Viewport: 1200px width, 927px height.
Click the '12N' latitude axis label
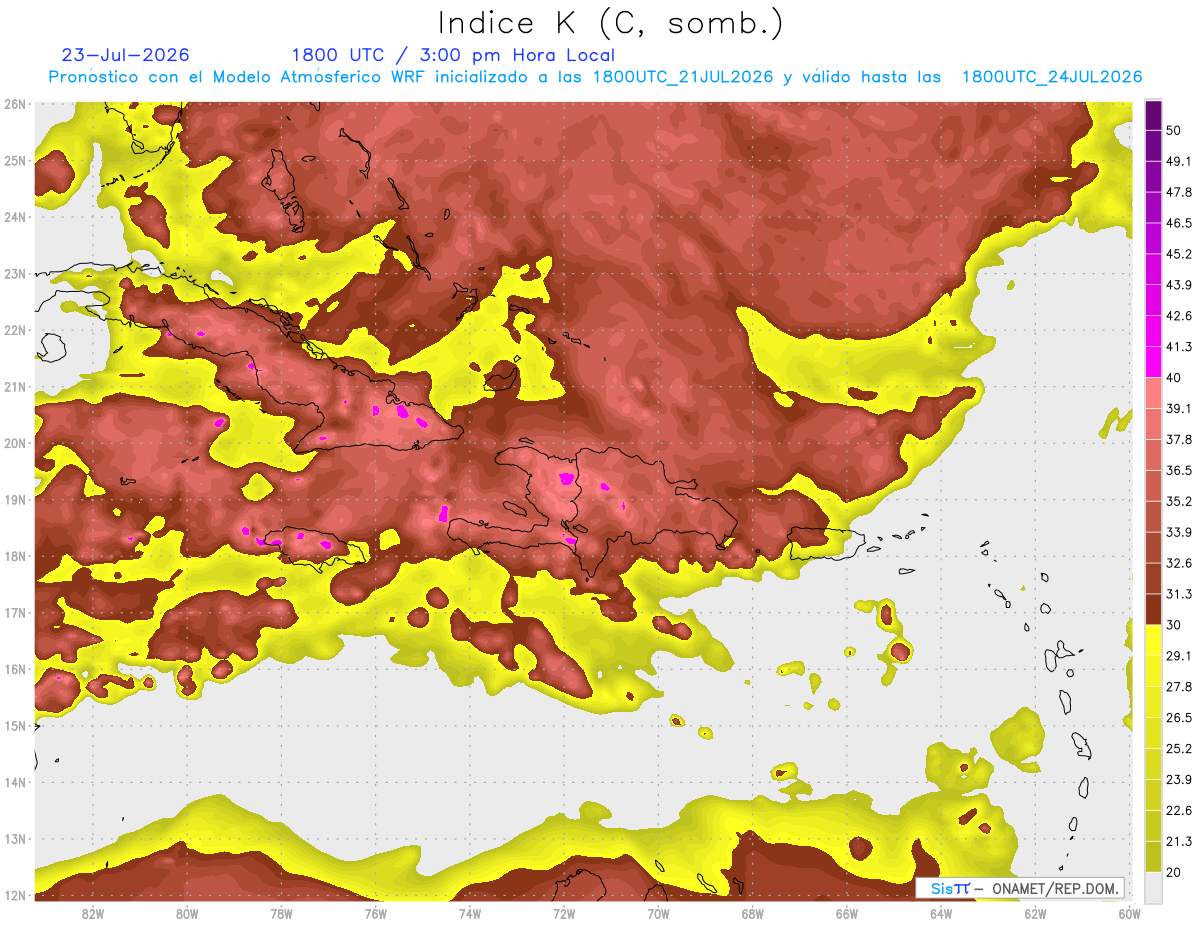point(15,895)
